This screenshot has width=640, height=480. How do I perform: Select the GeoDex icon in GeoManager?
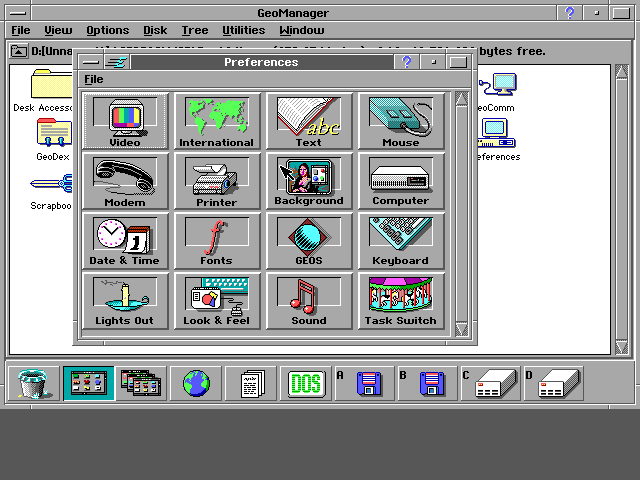pyautogui.click(x=53, y=140)
